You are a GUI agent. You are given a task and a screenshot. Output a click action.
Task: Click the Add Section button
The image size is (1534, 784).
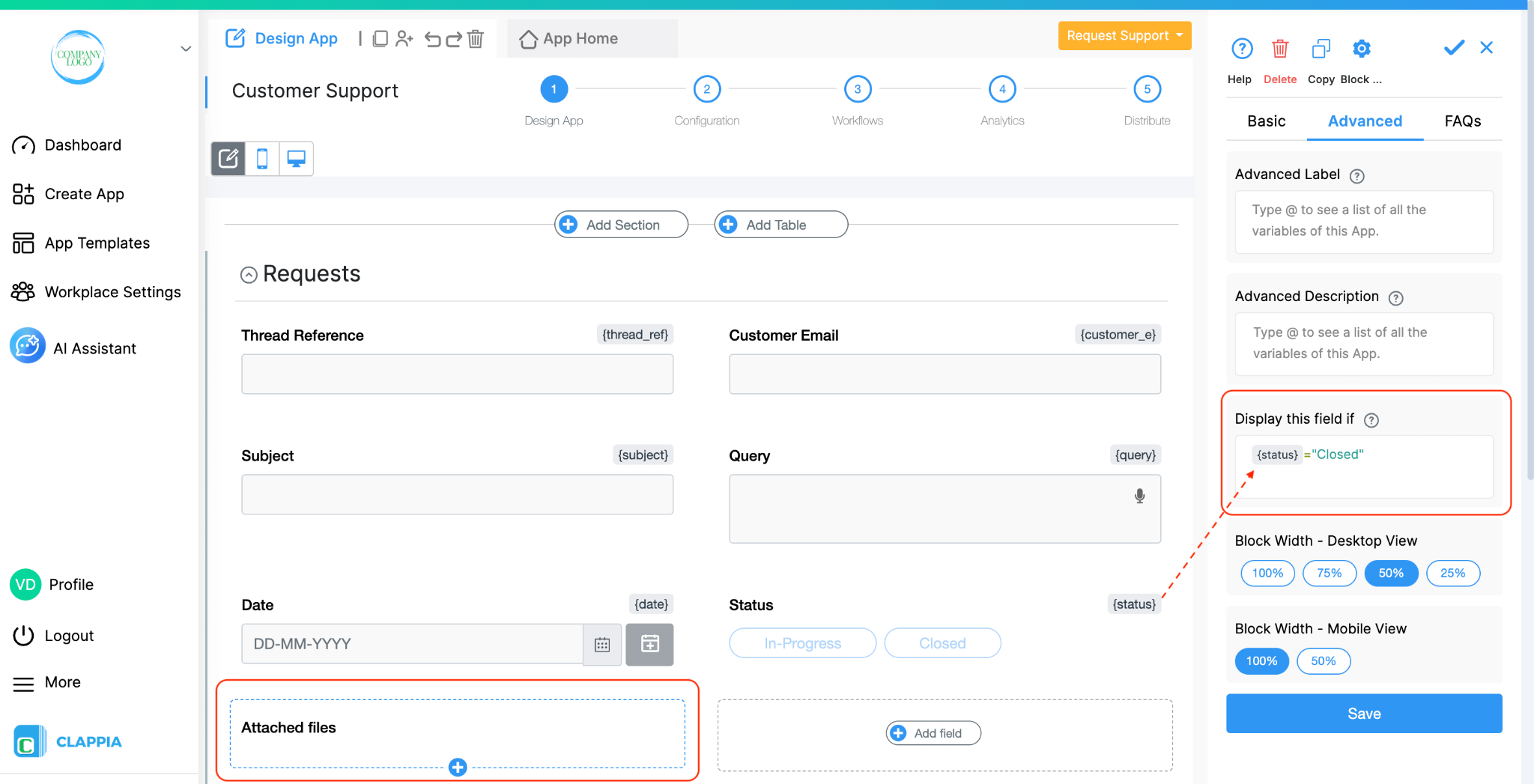click(x=621, y=225)
